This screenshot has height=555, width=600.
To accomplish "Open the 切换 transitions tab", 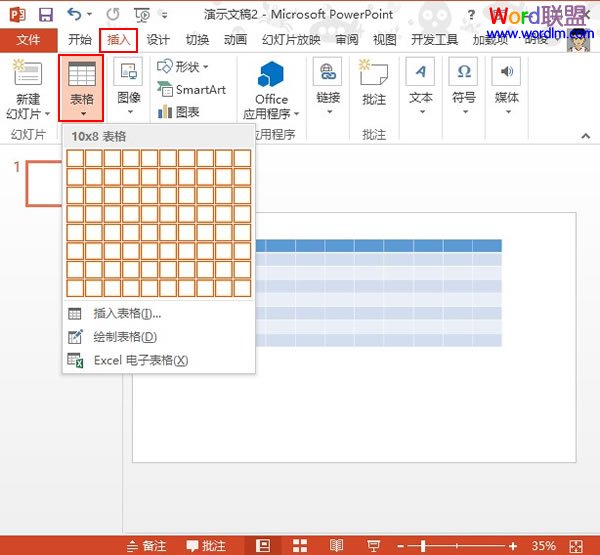I will click(197, 40).
